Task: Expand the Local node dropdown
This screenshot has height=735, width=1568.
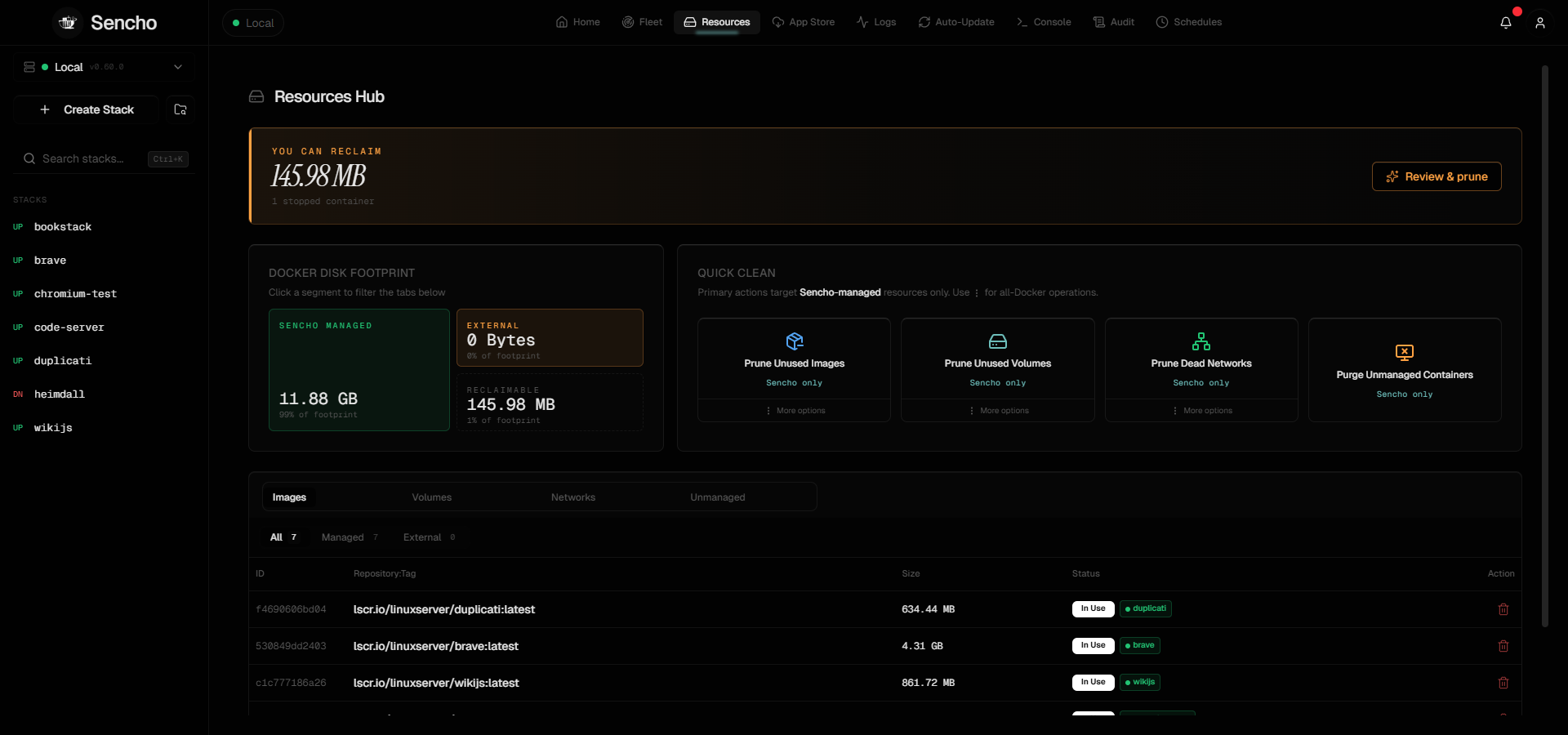Action: (x=104, y=67)
